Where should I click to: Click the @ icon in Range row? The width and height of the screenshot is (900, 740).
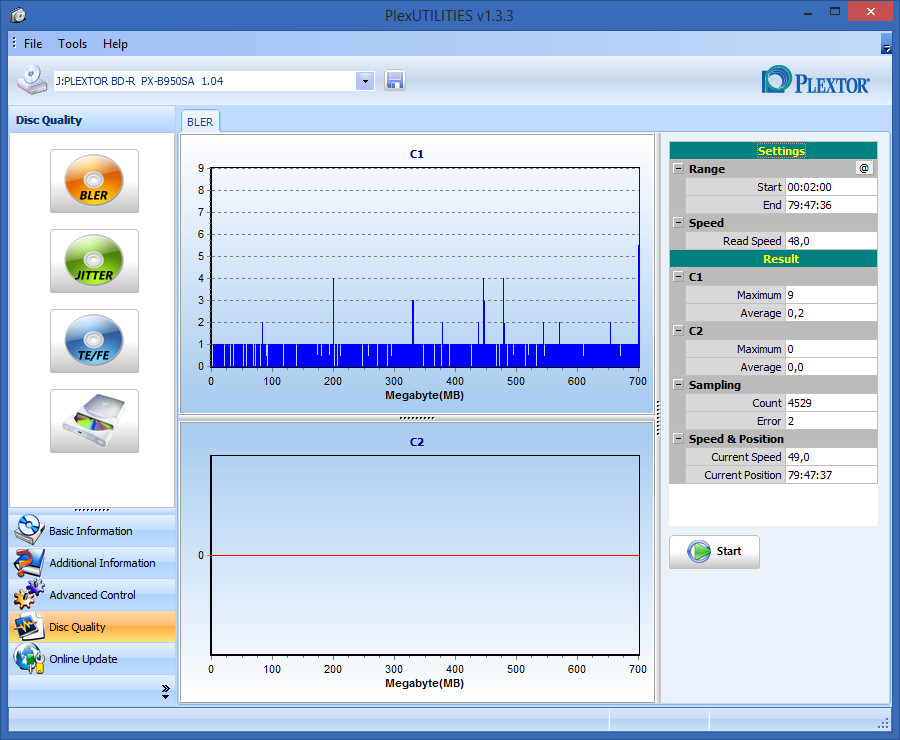coord(864,168)
